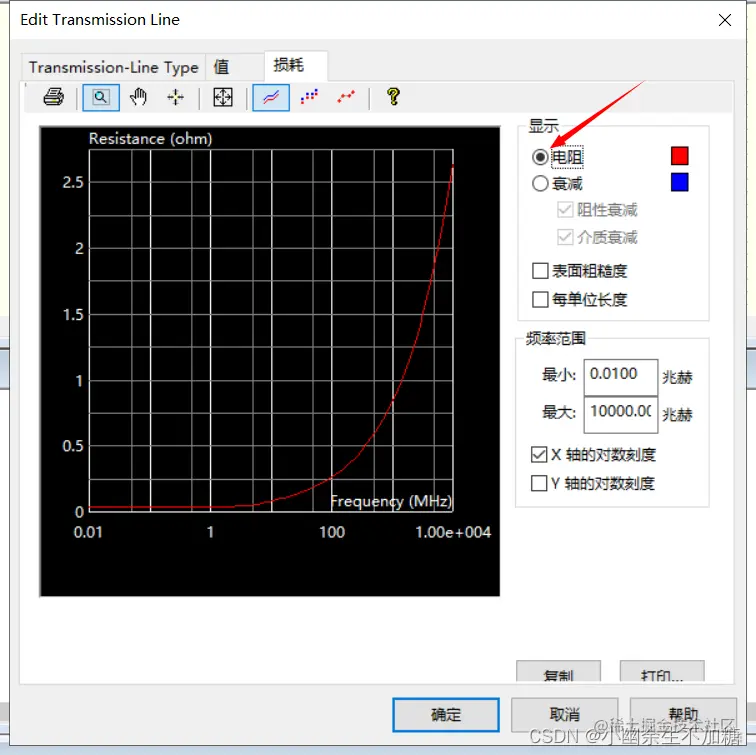The image size is (756, 755).
Task: Open the Transmission-Line Type tab
Action: (x=113, y=67)
